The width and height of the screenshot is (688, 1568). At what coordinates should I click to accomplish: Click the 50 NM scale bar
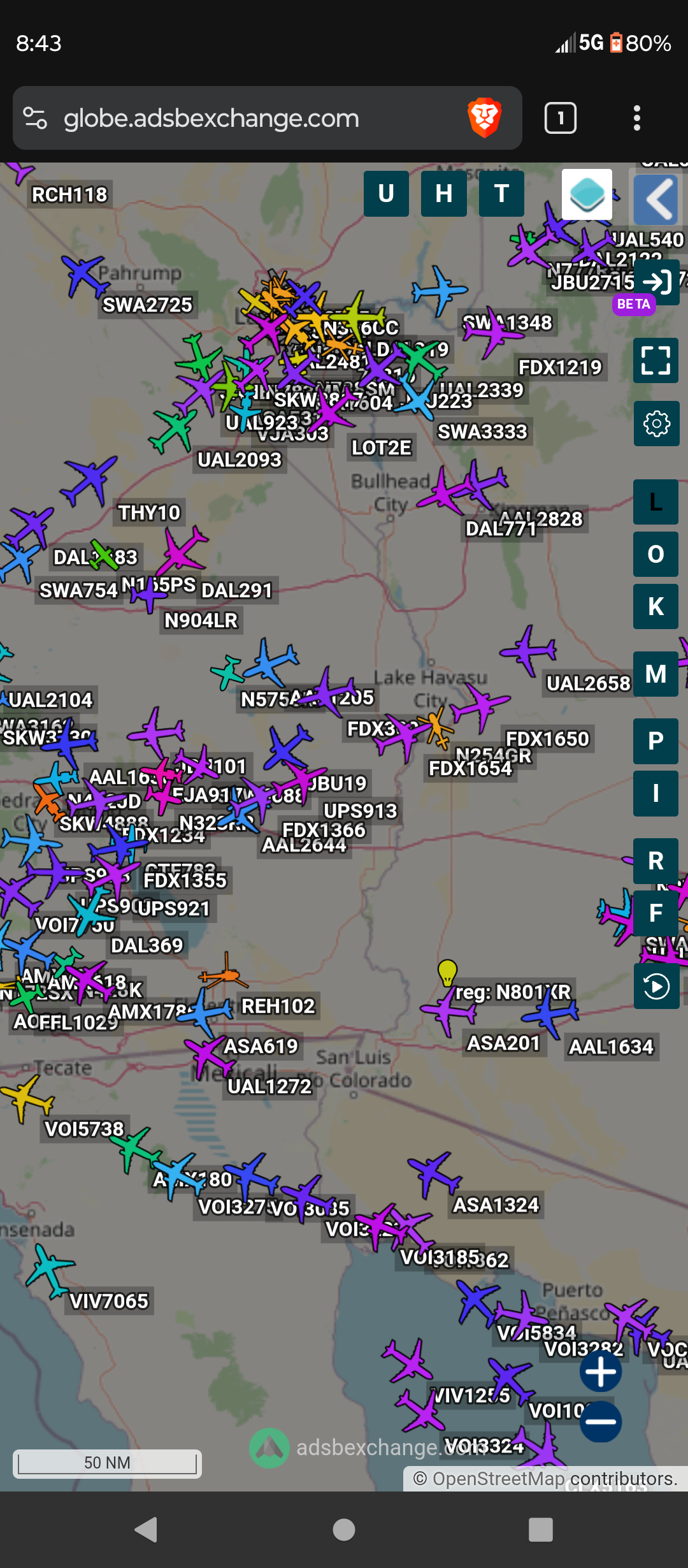pyautogui.click(x=107, y=1463)
